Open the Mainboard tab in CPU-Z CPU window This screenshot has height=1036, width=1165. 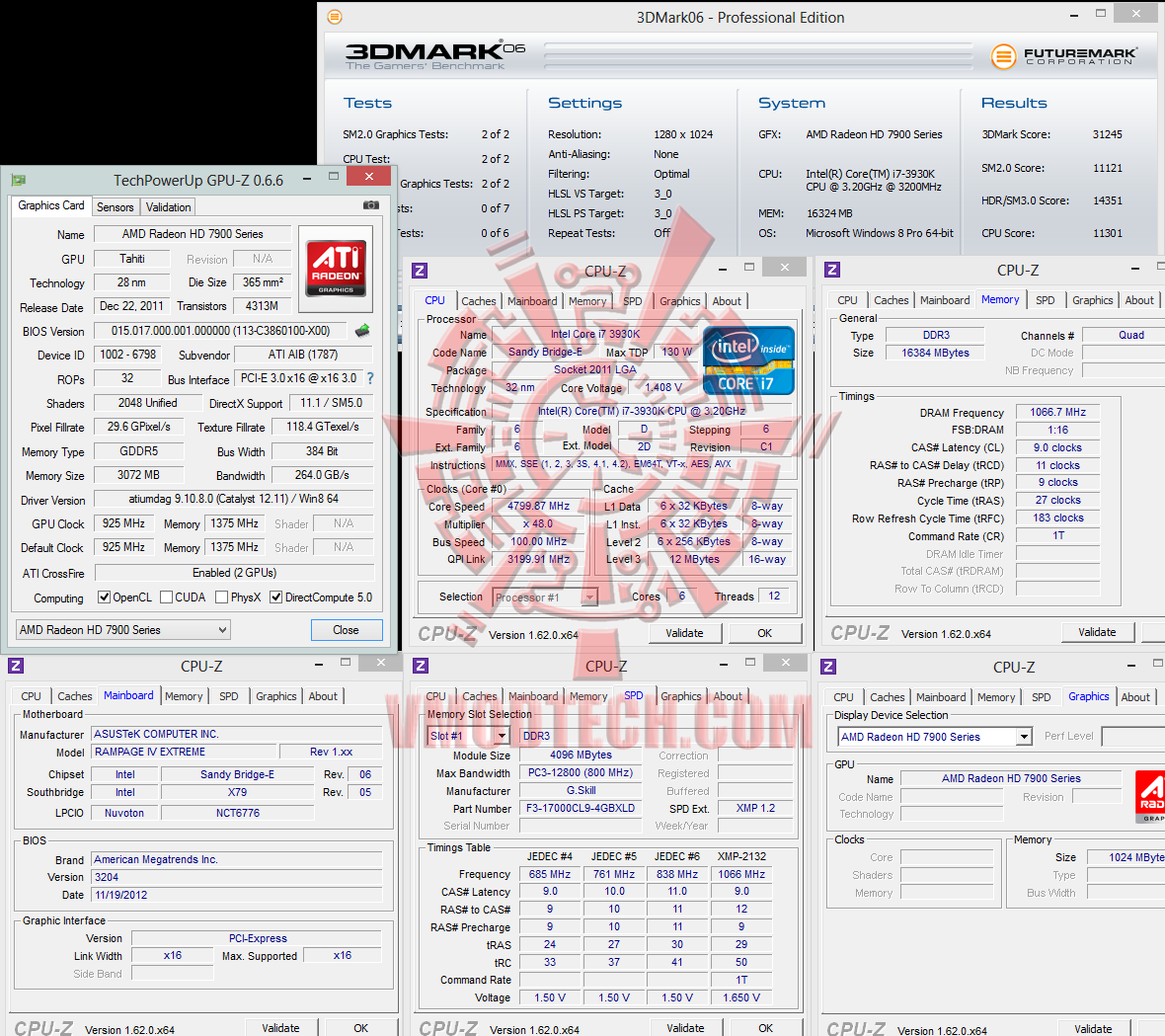point(532,301)
